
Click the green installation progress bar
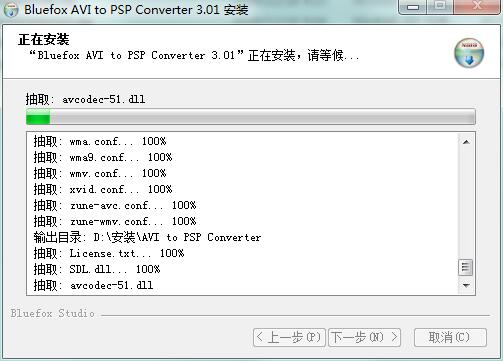(251, 117)
